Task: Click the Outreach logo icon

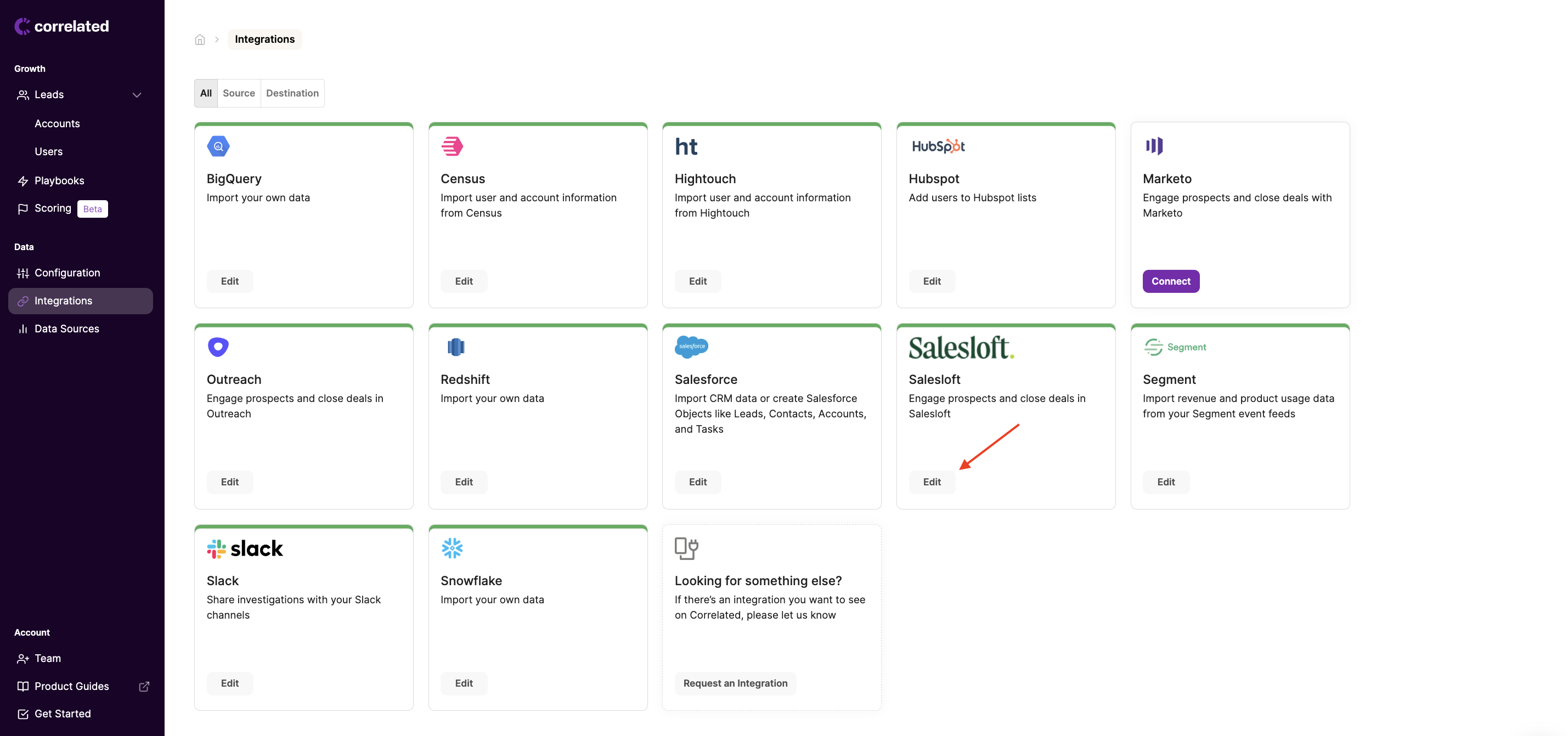Action: coord(218,347)
